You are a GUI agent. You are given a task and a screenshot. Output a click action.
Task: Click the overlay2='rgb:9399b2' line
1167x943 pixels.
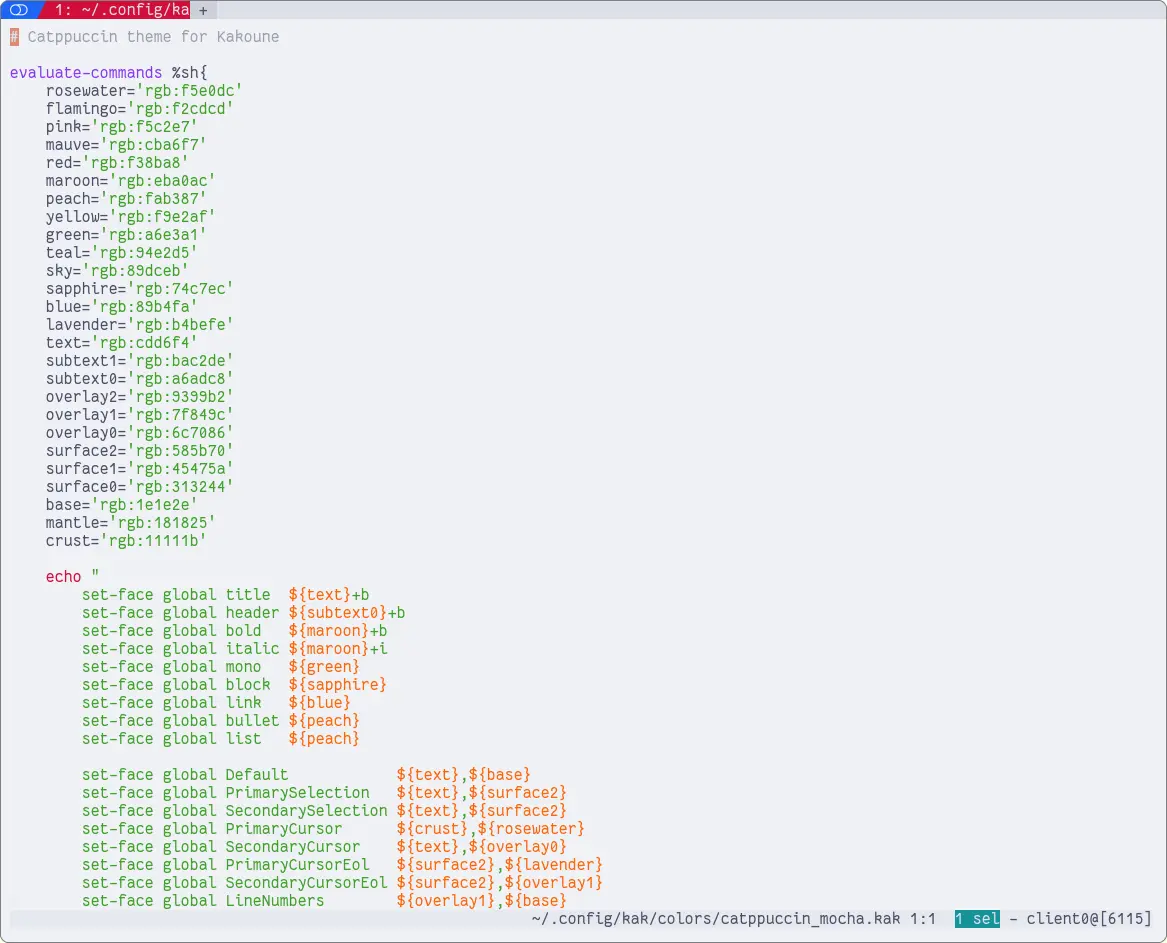click(139, 397)
